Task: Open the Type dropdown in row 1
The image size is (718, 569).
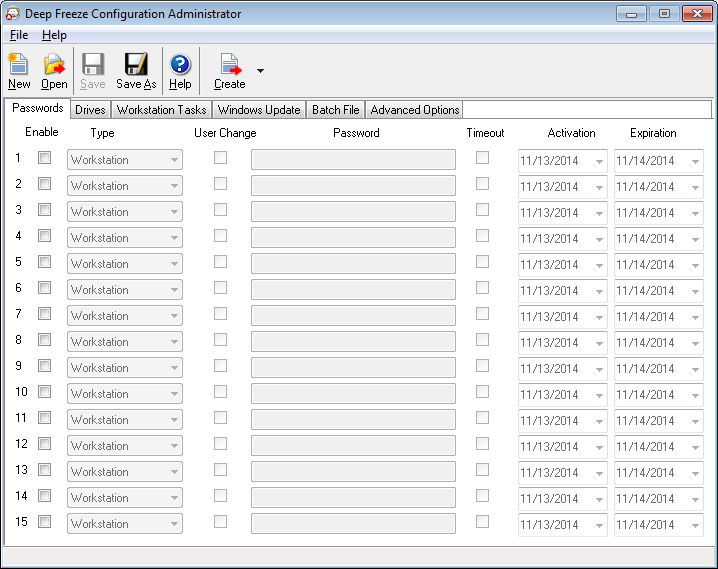Action: 174,160
